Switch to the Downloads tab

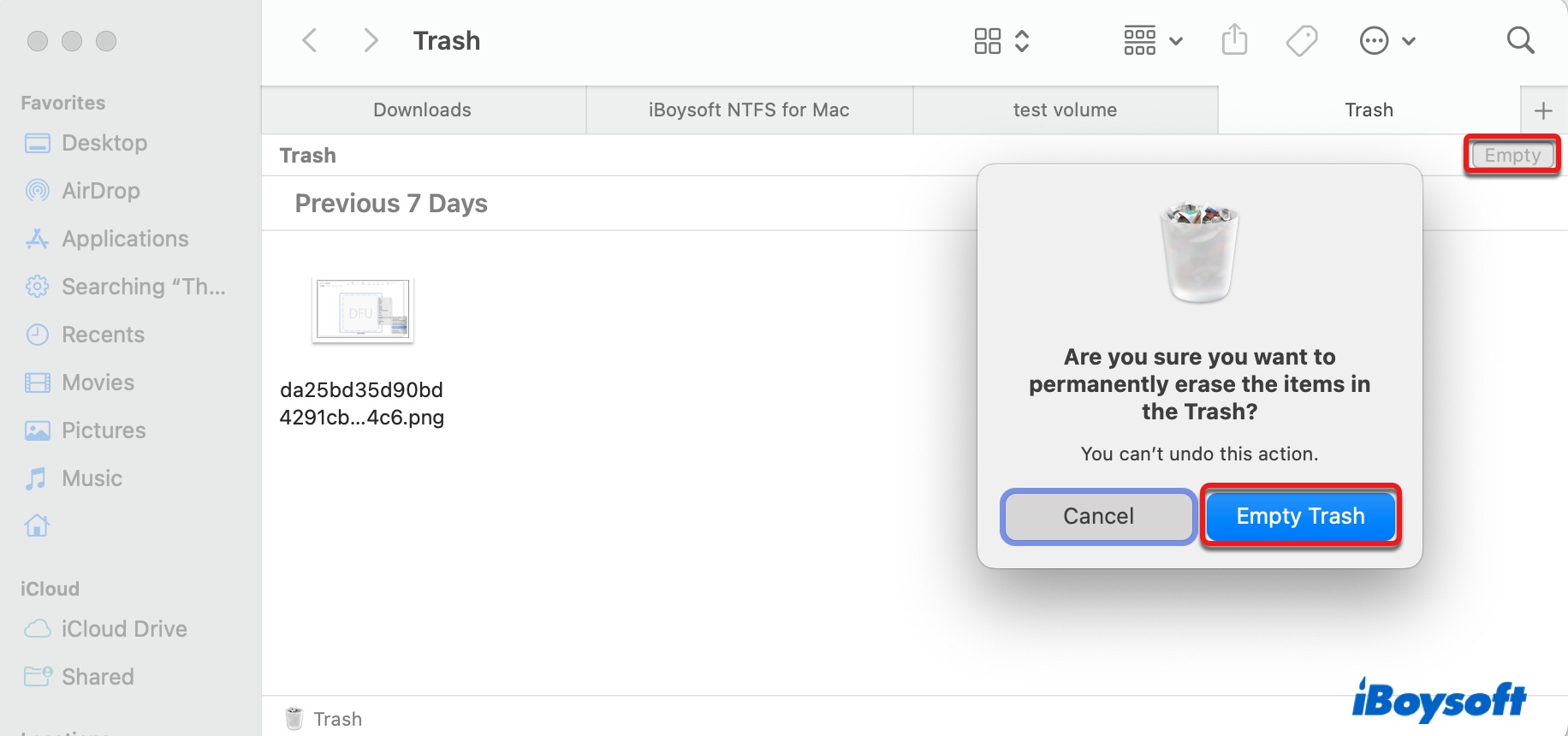click(422, 110)
